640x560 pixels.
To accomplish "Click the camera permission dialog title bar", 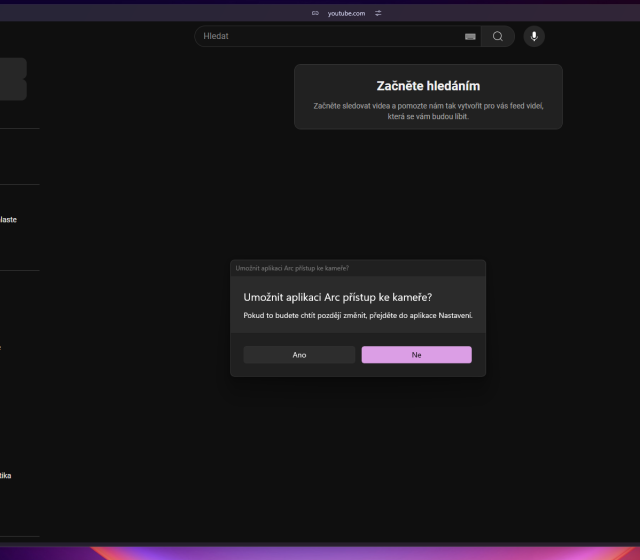I will (358, 268).
